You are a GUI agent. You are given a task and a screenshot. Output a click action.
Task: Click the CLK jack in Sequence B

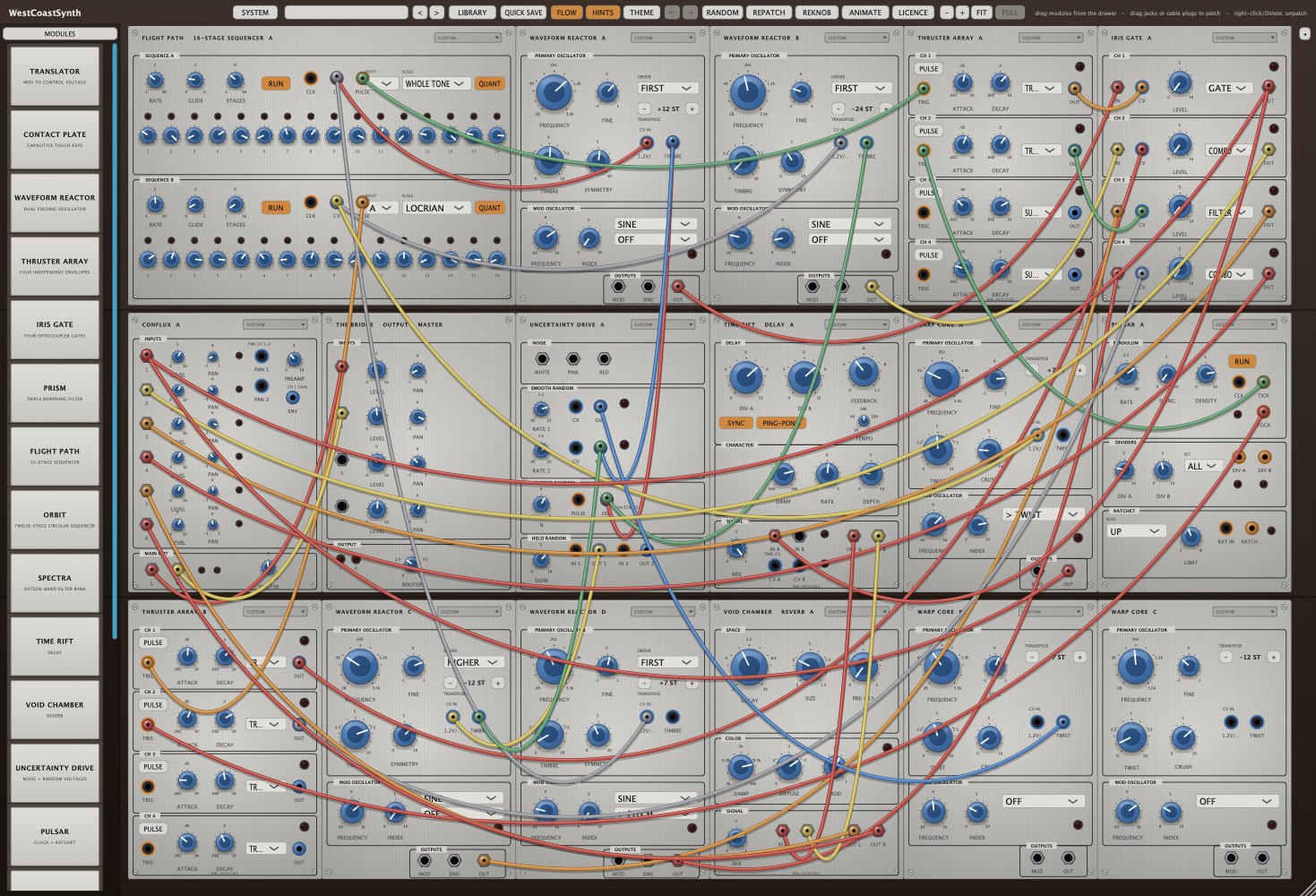[311, 202]
